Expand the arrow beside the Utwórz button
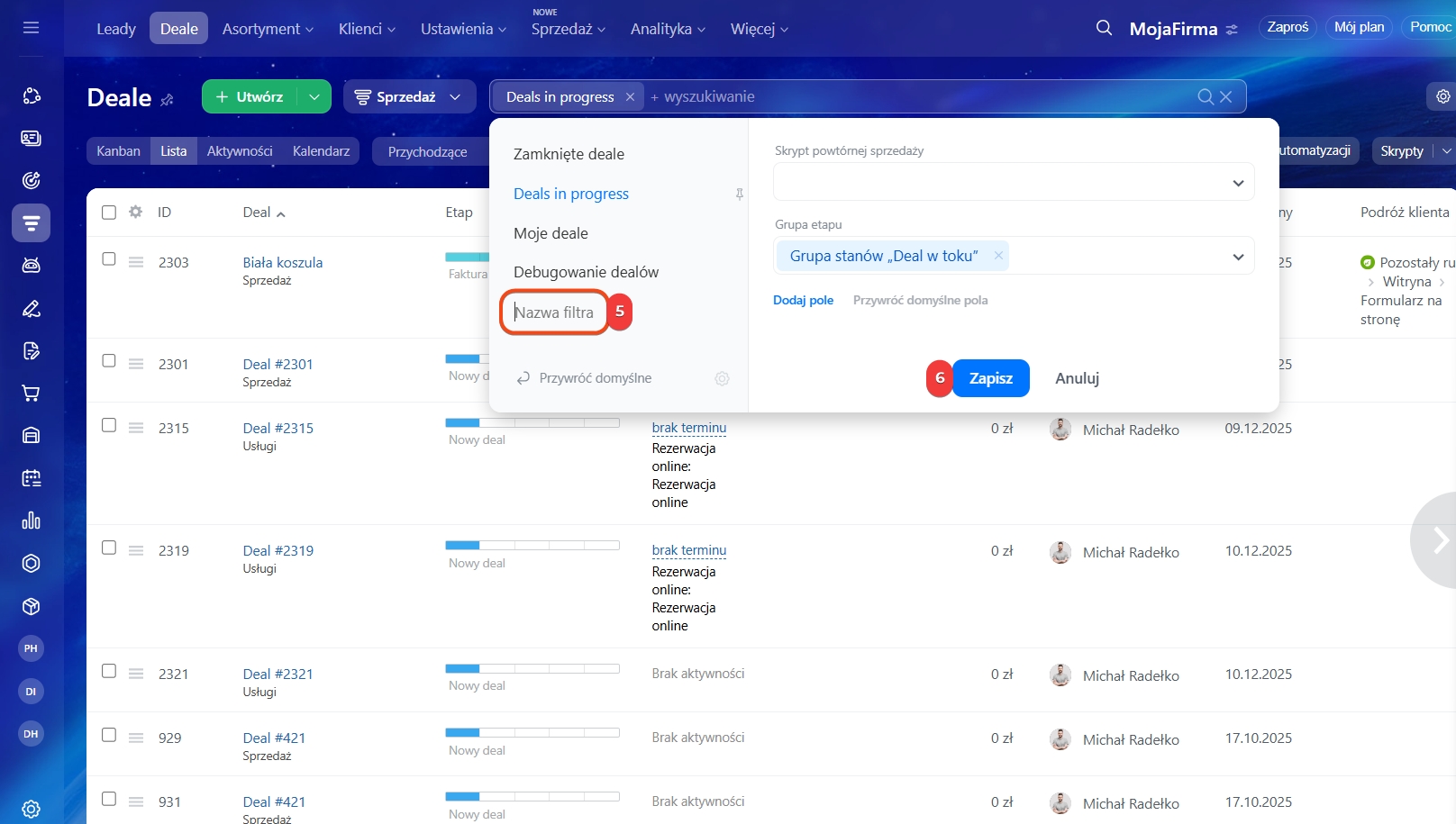The width and height of the screenshot is (1456, 824). click(x=314, y=97)
